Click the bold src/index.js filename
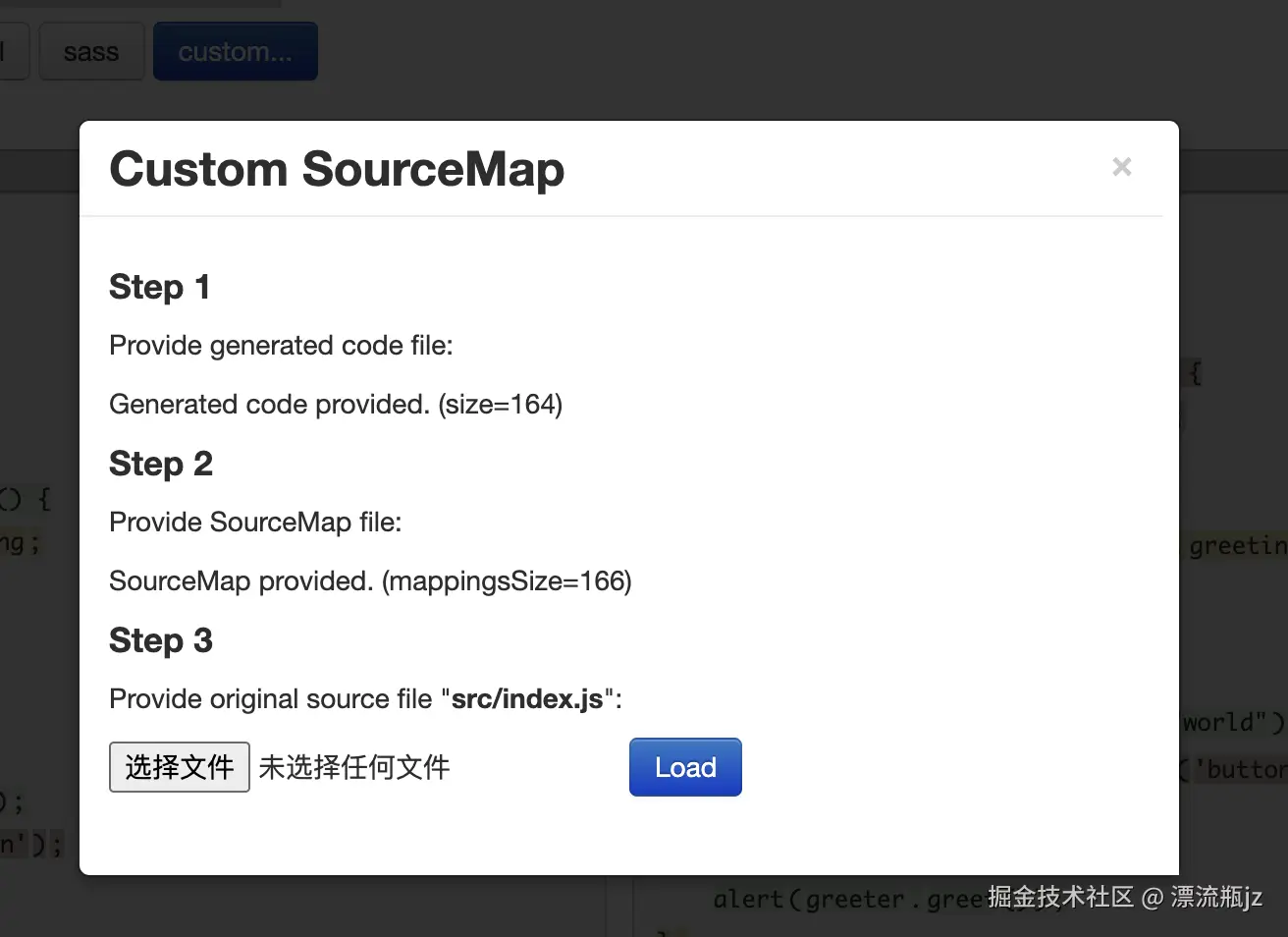The width and height of the screenshot is (1288, 937). pos(529,698)
